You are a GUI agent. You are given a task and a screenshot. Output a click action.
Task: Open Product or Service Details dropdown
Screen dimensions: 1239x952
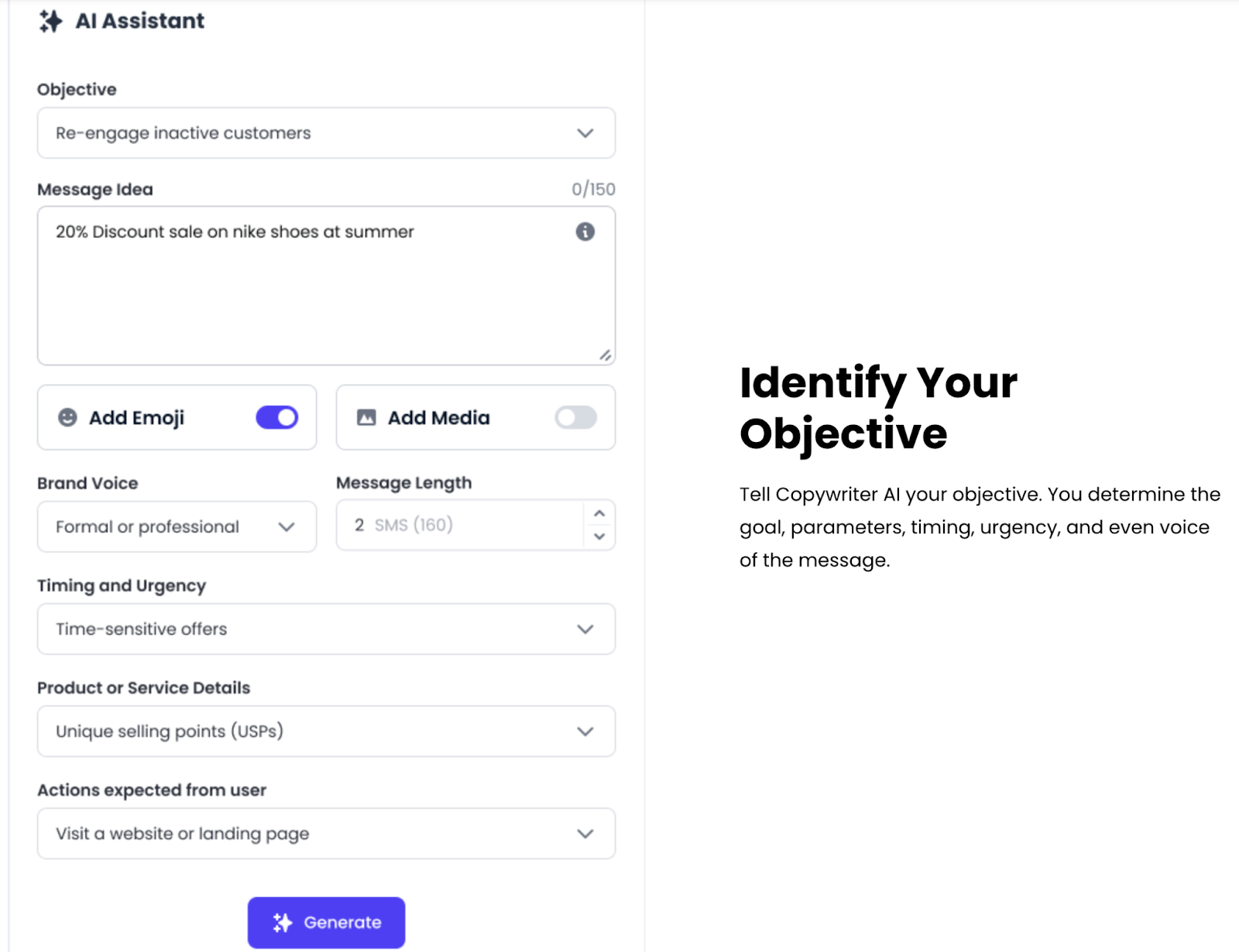click(326, 731)
